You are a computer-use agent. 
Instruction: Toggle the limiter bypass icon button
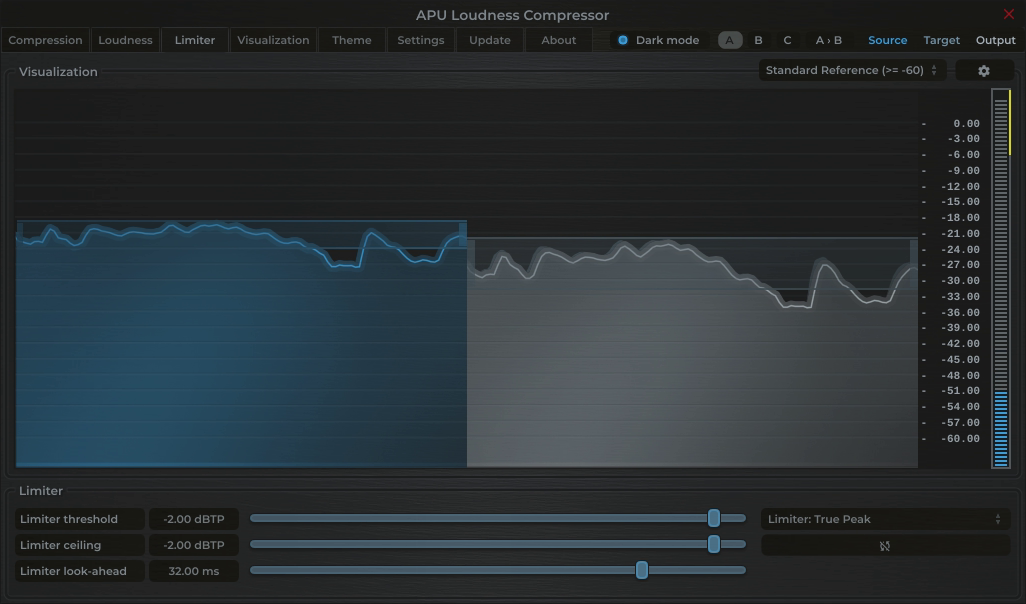885,545
